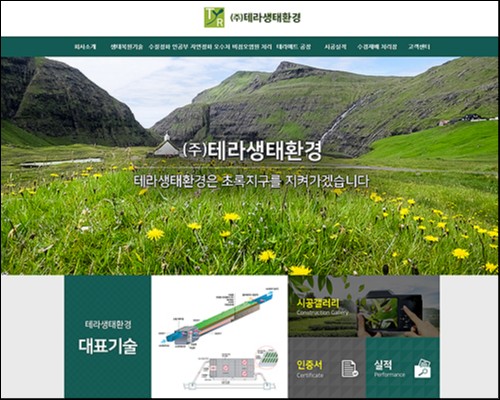This screenshot has height=400, width=500.
Task: Select the 시공실적 menu item
Action: (335, 47)
